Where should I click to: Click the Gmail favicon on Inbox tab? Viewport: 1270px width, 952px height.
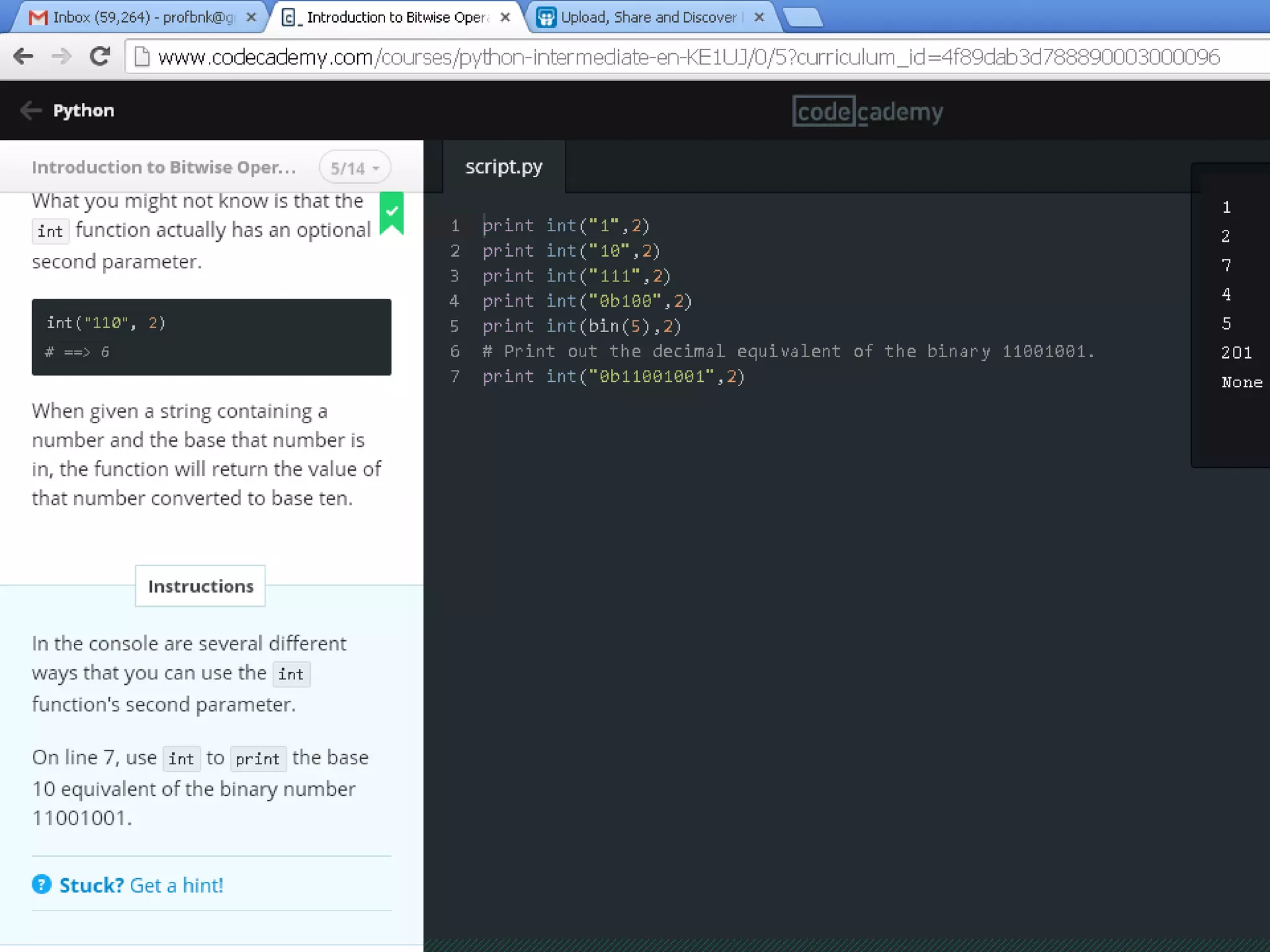click(38, 17)
